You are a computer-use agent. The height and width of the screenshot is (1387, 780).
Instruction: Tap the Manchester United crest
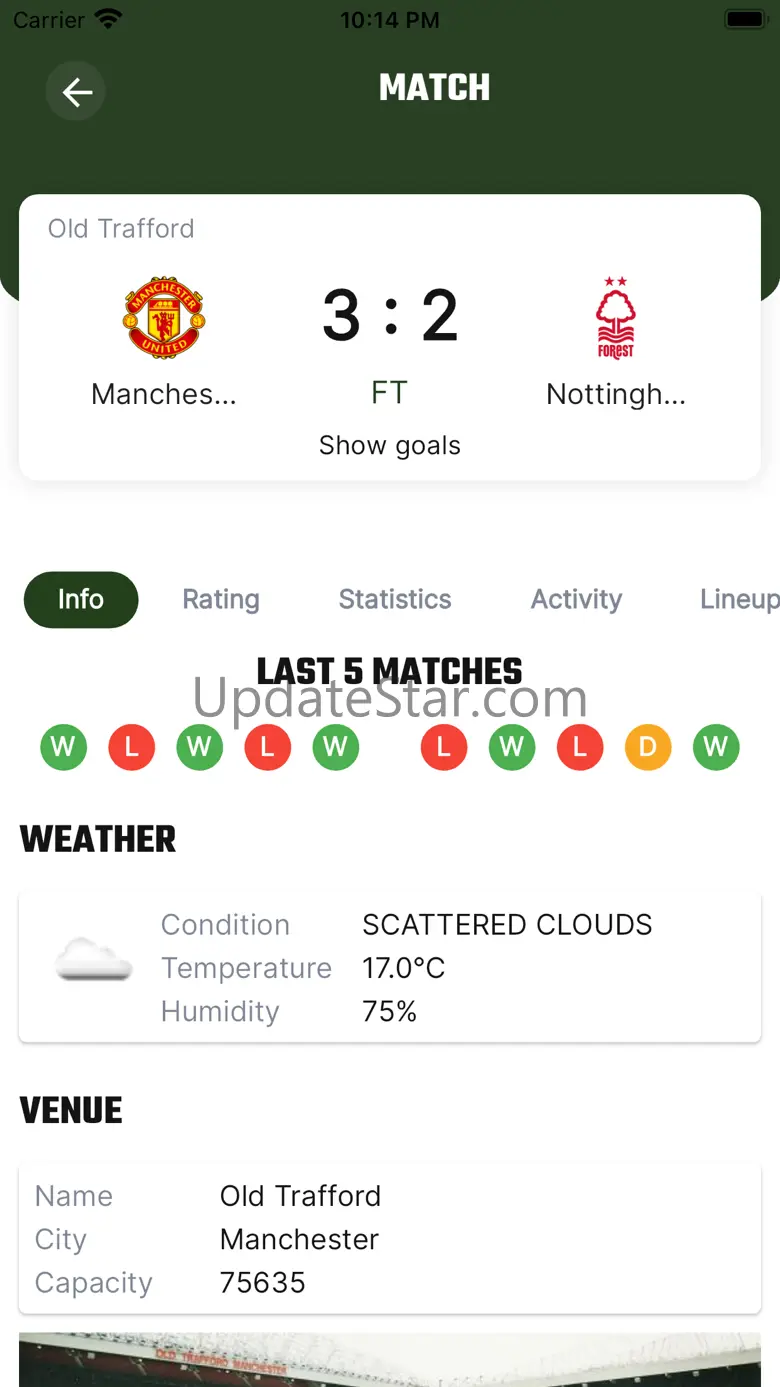pyautogui.click(x=164, y=319)
